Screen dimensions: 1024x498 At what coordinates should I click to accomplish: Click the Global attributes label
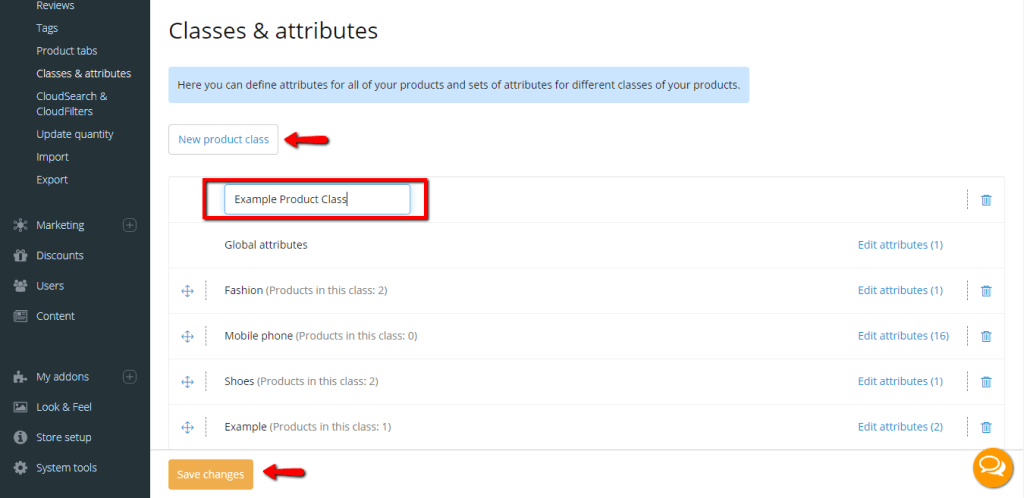(x=266, y=245)
